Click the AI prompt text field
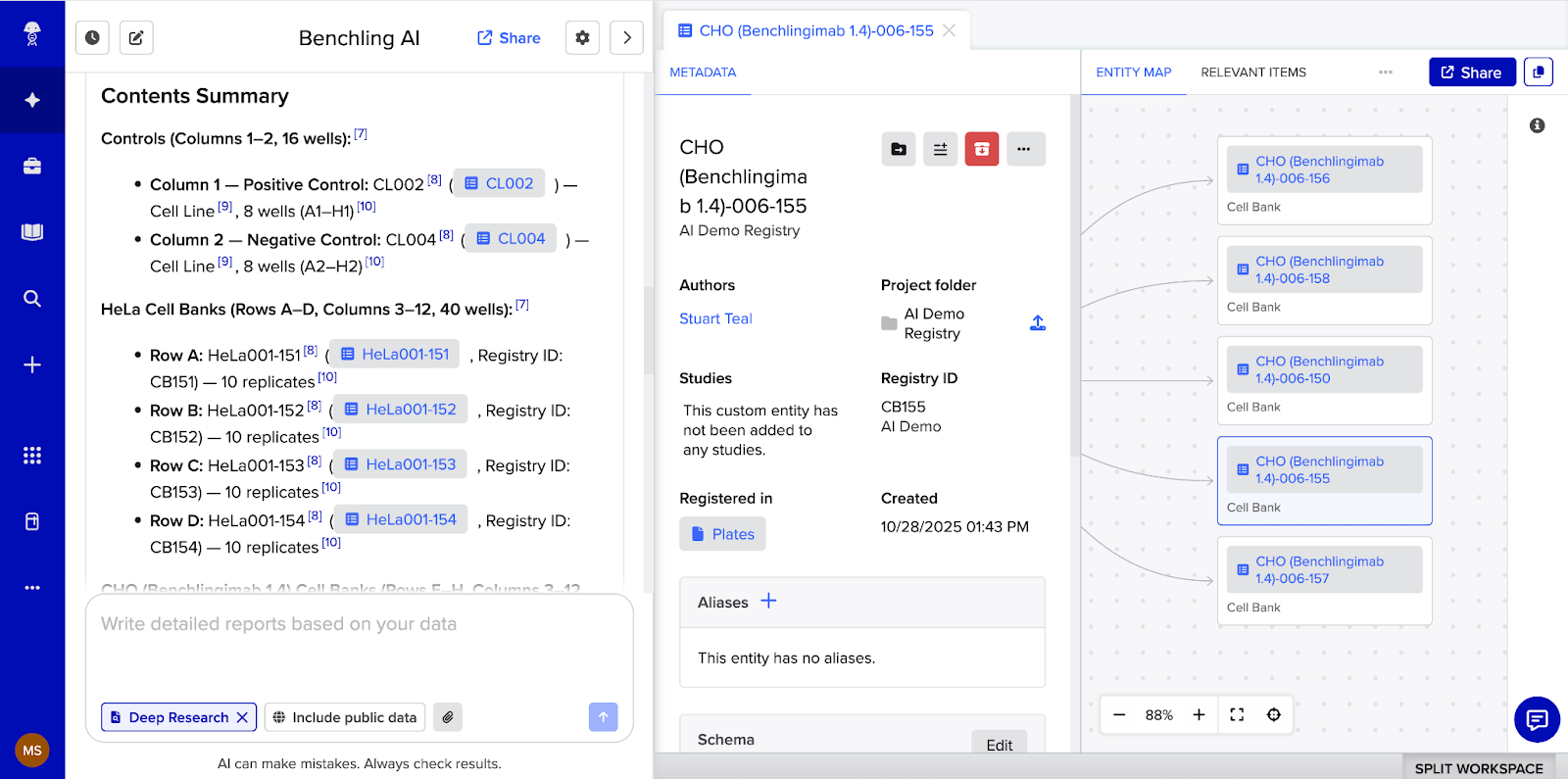 pos(359,647)
